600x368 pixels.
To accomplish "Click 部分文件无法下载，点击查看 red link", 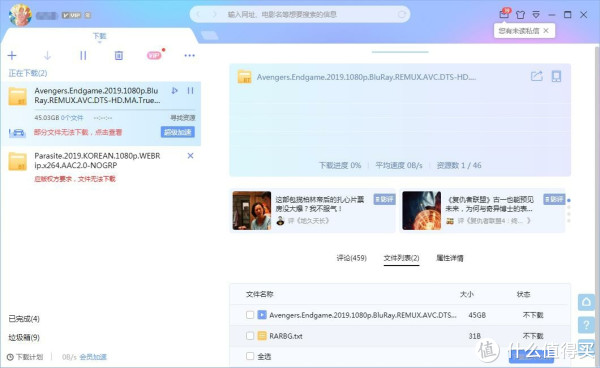I will coord(78,132).
